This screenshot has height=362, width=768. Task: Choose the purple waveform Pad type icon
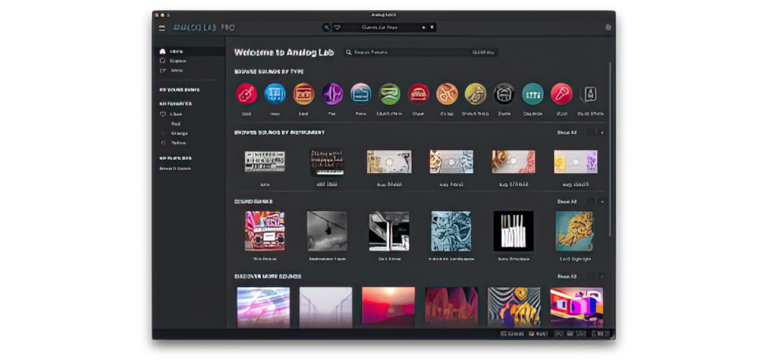(x=333, y=94)
